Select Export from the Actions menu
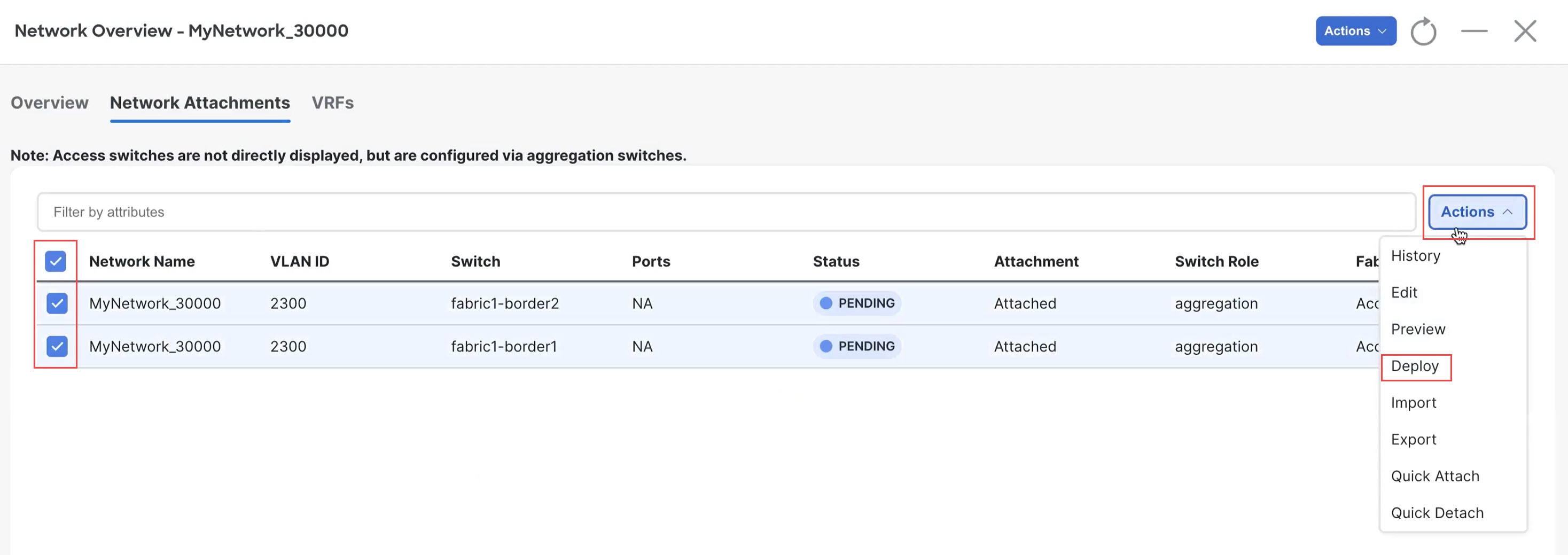Image resolution: width=1568 pixels, height=555 pixels. click(x=1414, y=440)
